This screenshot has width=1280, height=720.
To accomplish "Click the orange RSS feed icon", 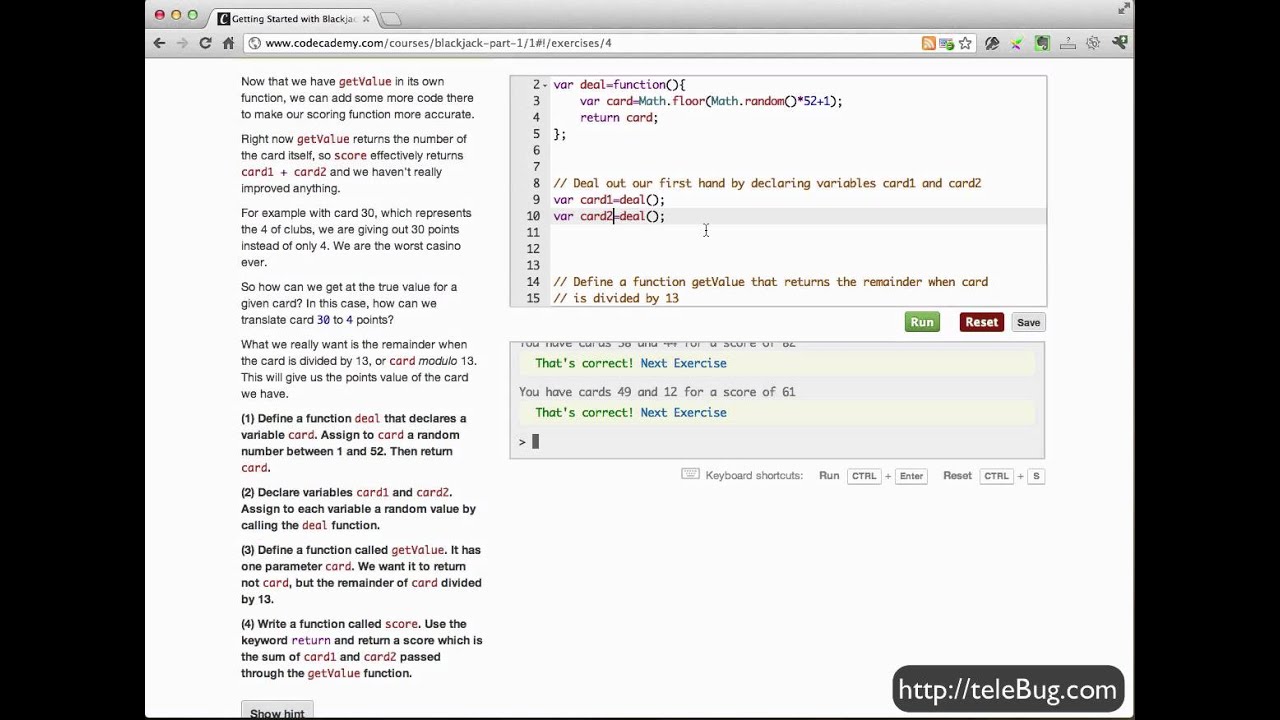I will tap(929, 43).
